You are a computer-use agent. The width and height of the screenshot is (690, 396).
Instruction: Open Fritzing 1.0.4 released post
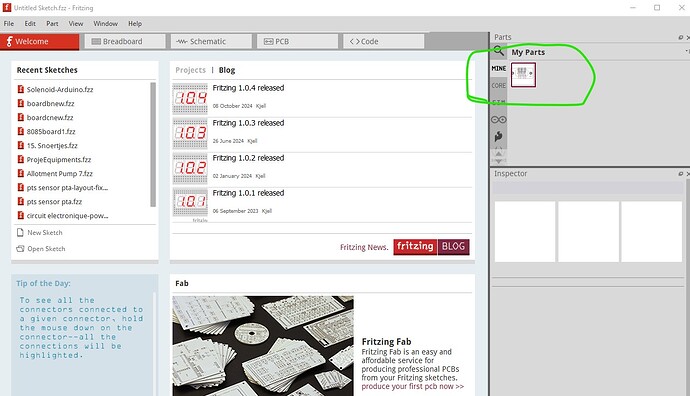pos(248,88)
